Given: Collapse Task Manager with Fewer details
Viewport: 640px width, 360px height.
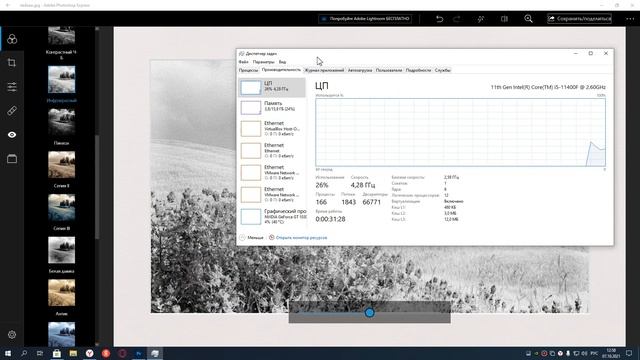Looking at the screenshot, I should [x=251, y=238].
